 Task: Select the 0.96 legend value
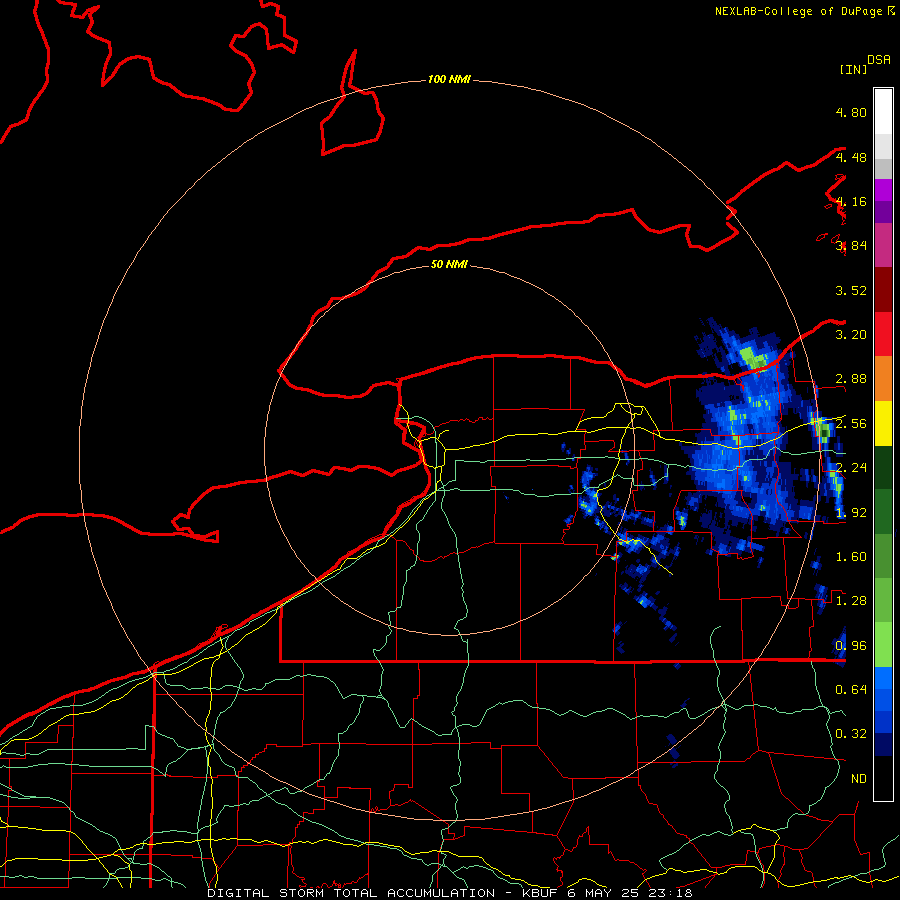tap(851, 645)
